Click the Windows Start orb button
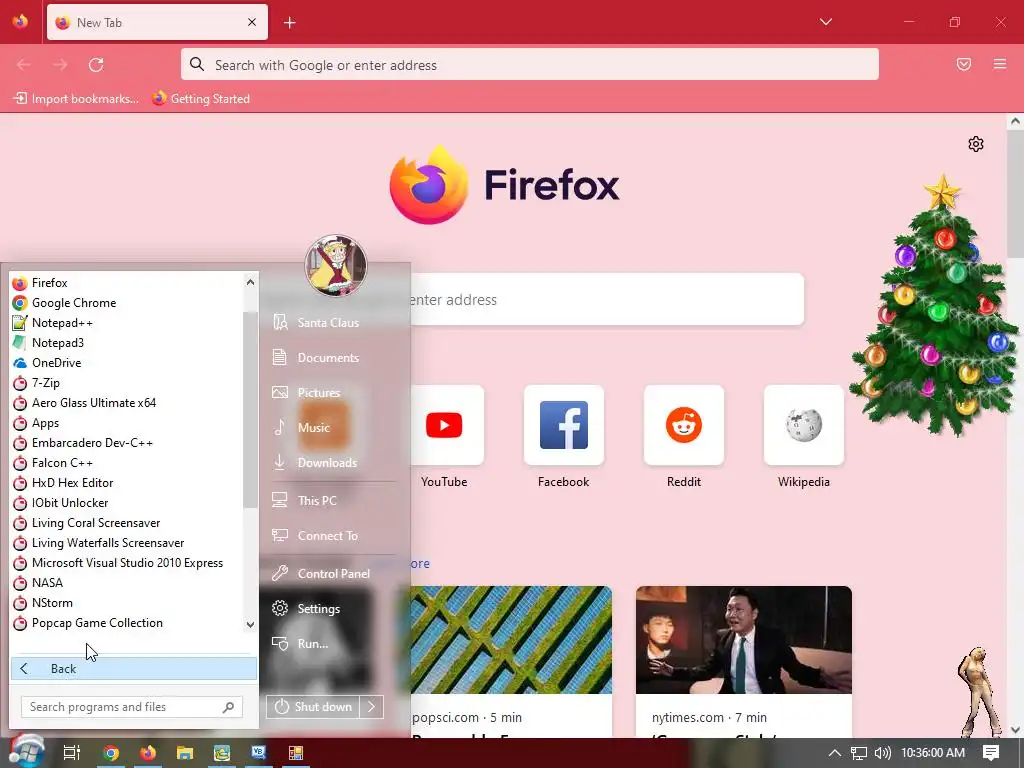 tap(26, 751)
